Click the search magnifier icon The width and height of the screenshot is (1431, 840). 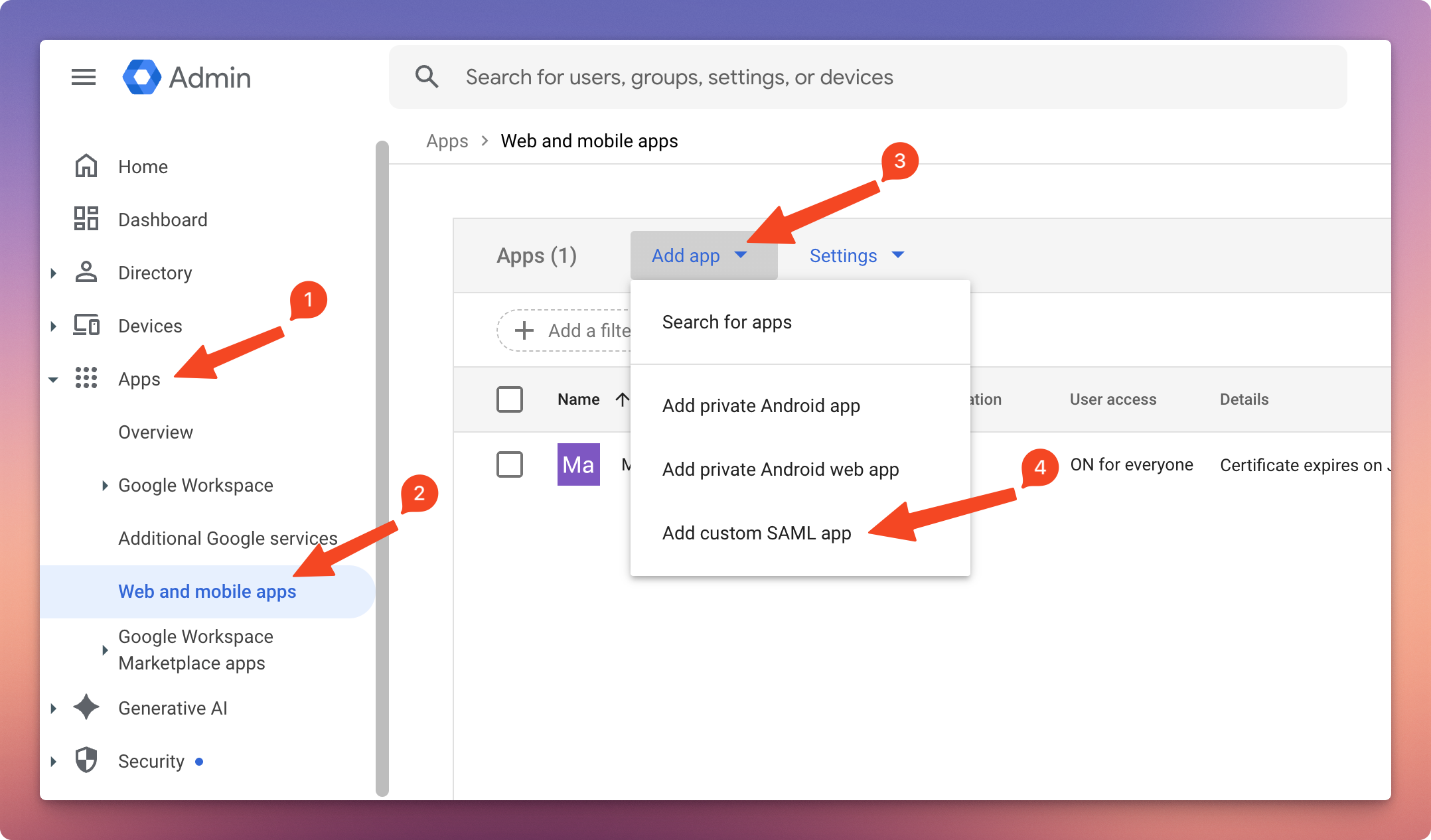coord(427,77)
